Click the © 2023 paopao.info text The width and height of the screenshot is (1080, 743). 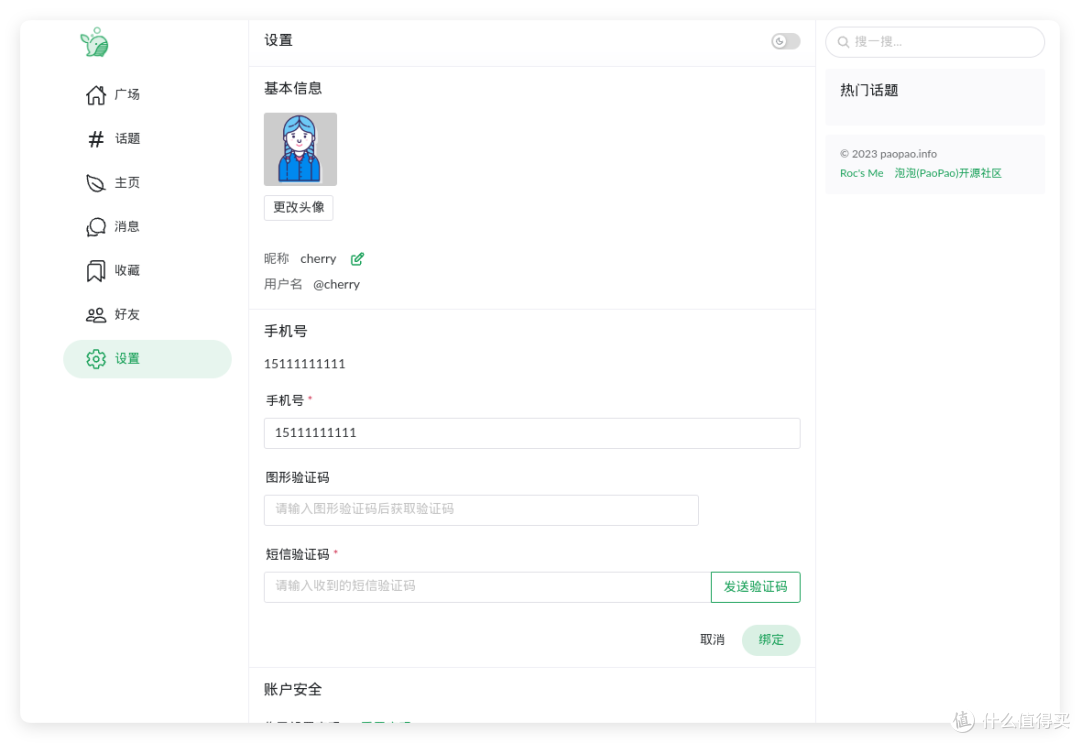pyautogui.click(x=888, y=154)
